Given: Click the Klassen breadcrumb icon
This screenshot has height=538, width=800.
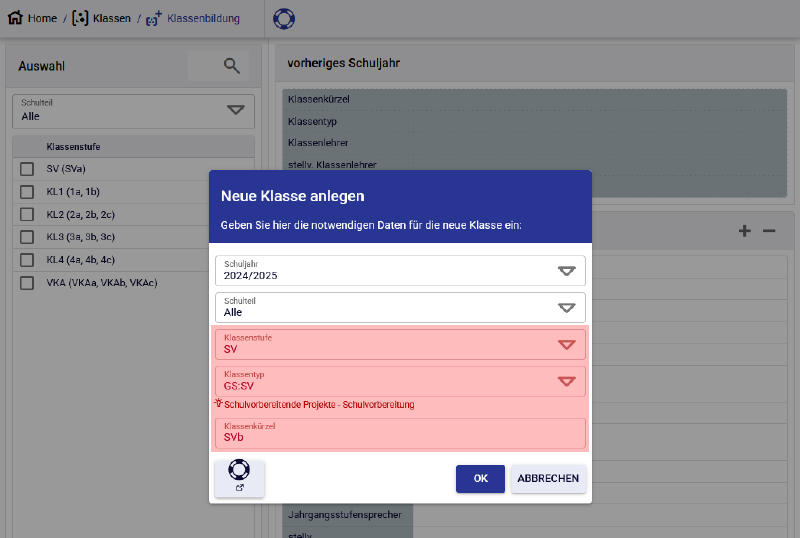Looking at the screenshot, I should pyautogui.click(x=80, y=18).
